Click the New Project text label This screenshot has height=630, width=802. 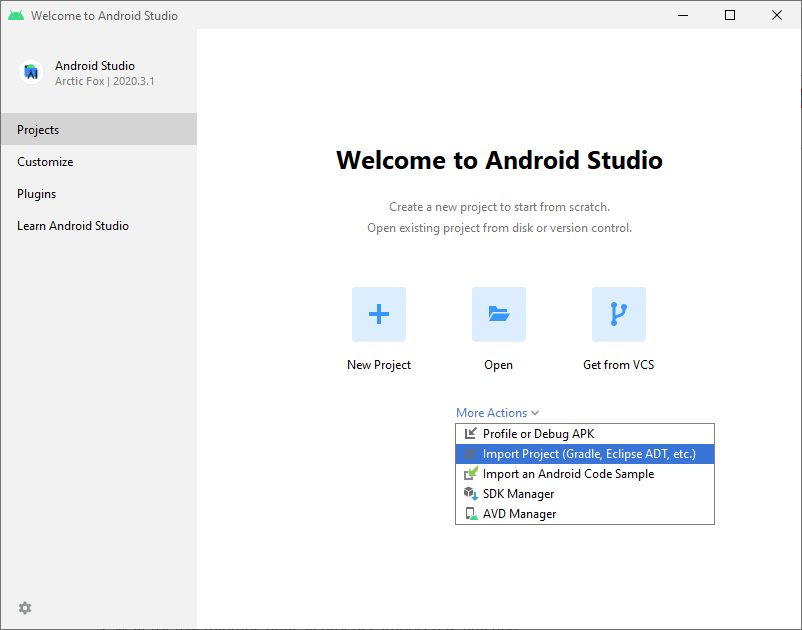379,365
